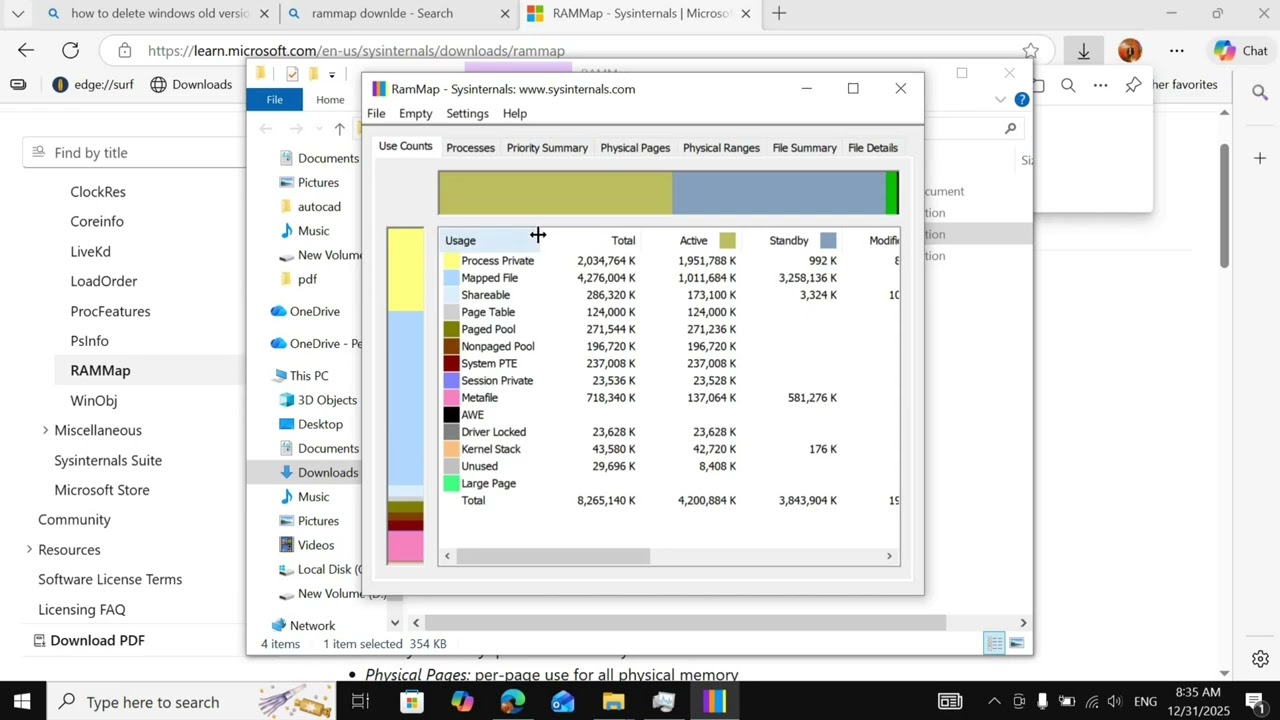The width and height of the screenshot is (1280, 720).
Task: Switch to the File Details tab
Action: click(x=873, y=148)
